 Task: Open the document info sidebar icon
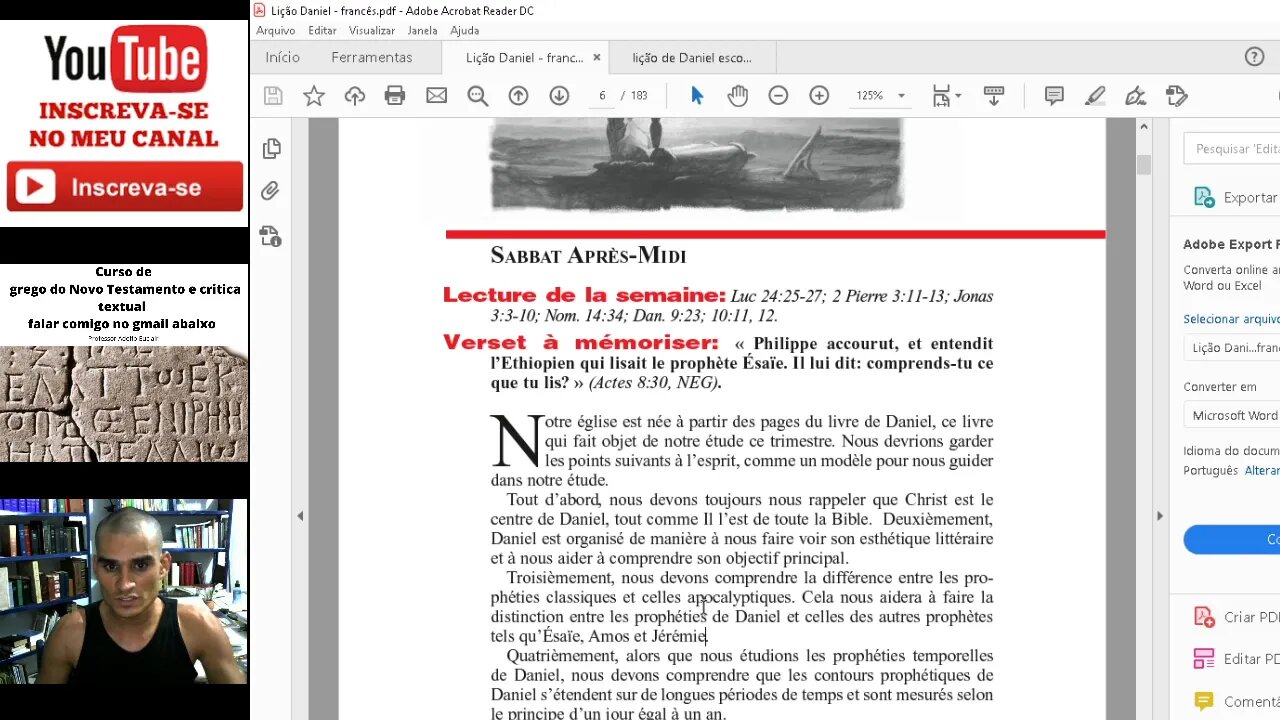(270, 236)
